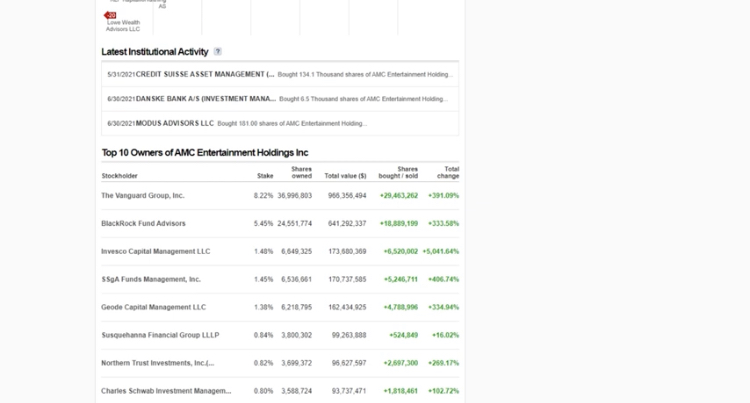Image resolution: width=750 pixels, height=403 pixels.
Task: Select Northern Trust's +269.17% total change
Action: (x=443, y=363)
